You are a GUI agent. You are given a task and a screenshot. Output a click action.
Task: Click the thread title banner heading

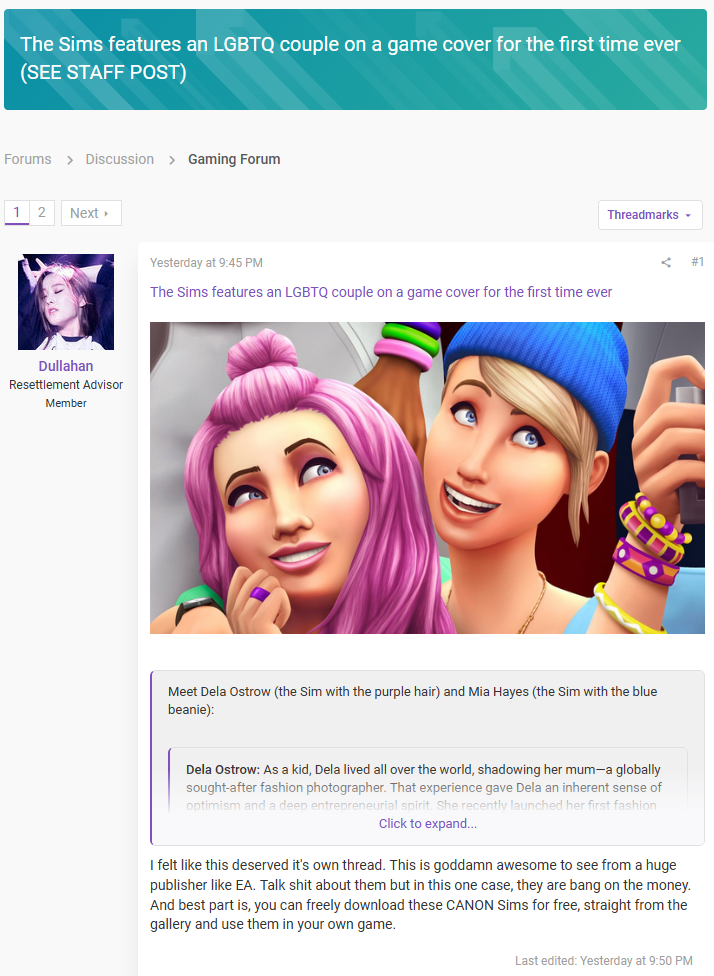pos(350,59)
